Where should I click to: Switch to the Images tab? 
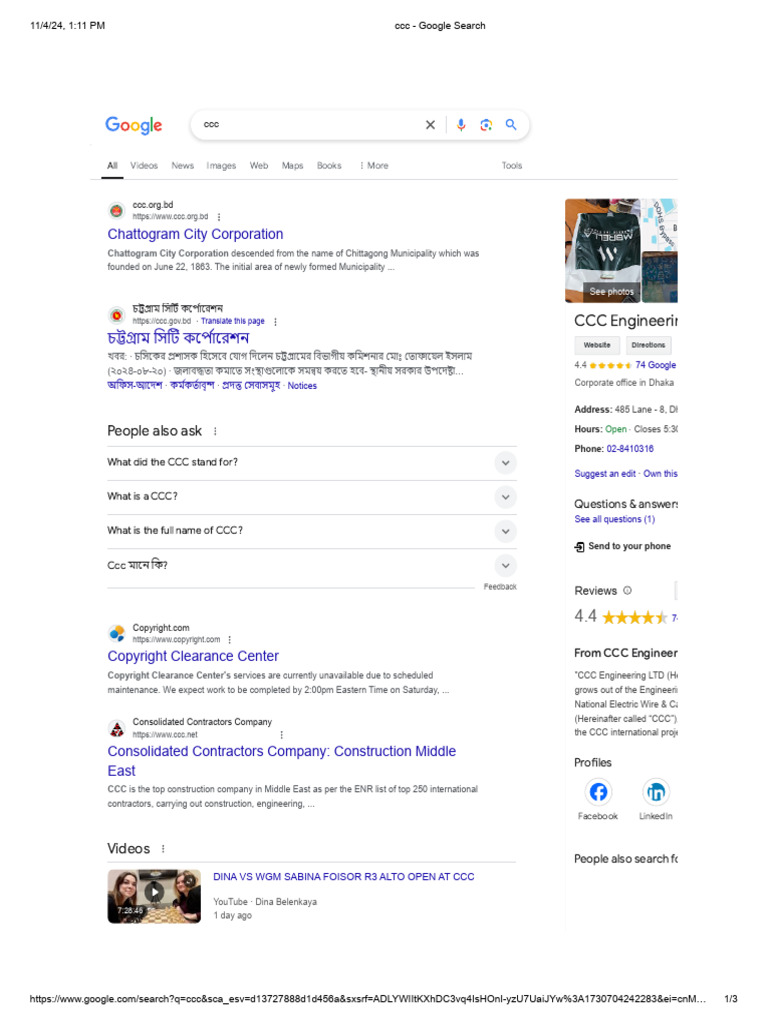[221, 166]
